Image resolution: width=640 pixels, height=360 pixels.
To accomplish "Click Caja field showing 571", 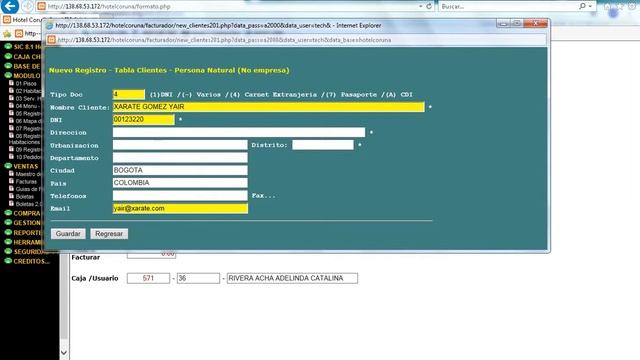I will click(148, 278).
